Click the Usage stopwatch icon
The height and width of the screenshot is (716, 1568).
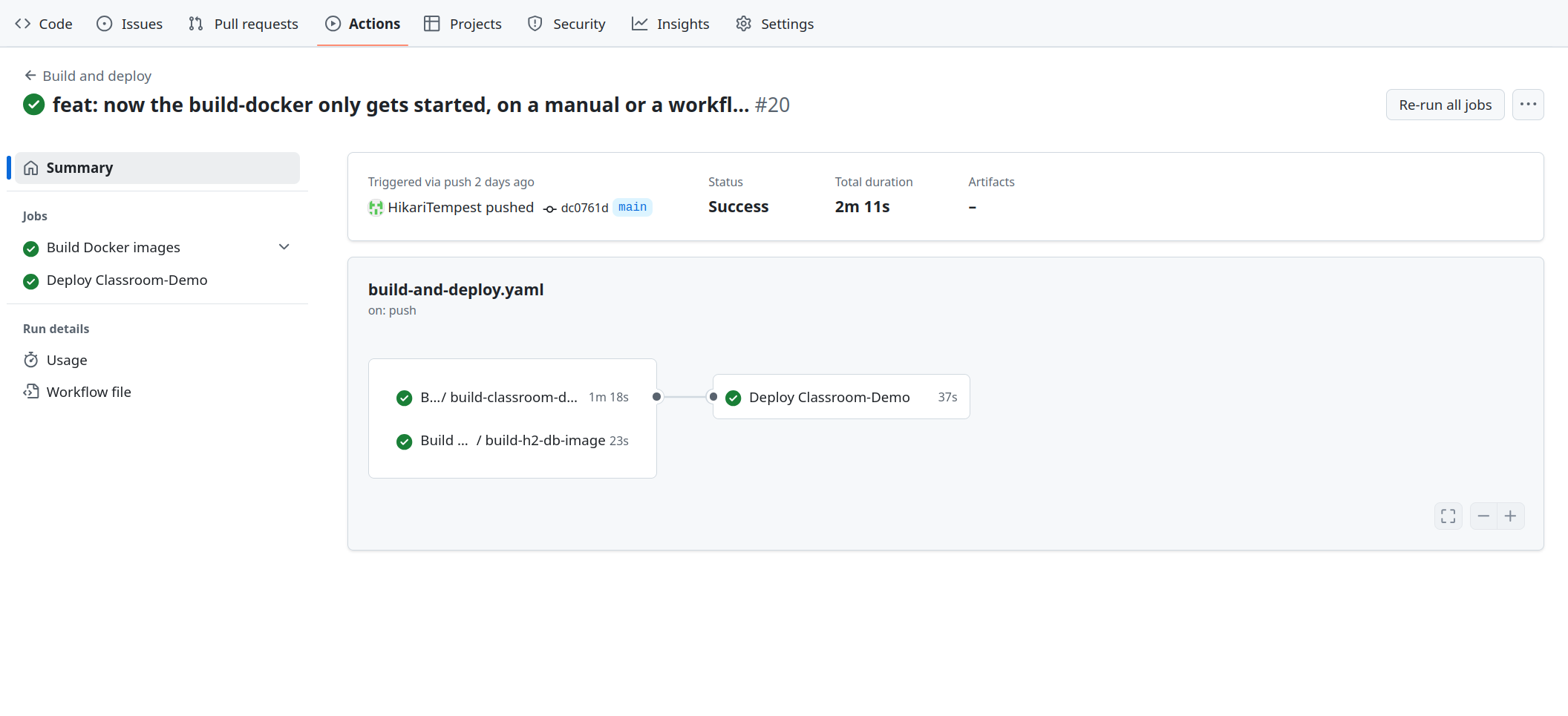pyautogui.click(x=30, y=360)
